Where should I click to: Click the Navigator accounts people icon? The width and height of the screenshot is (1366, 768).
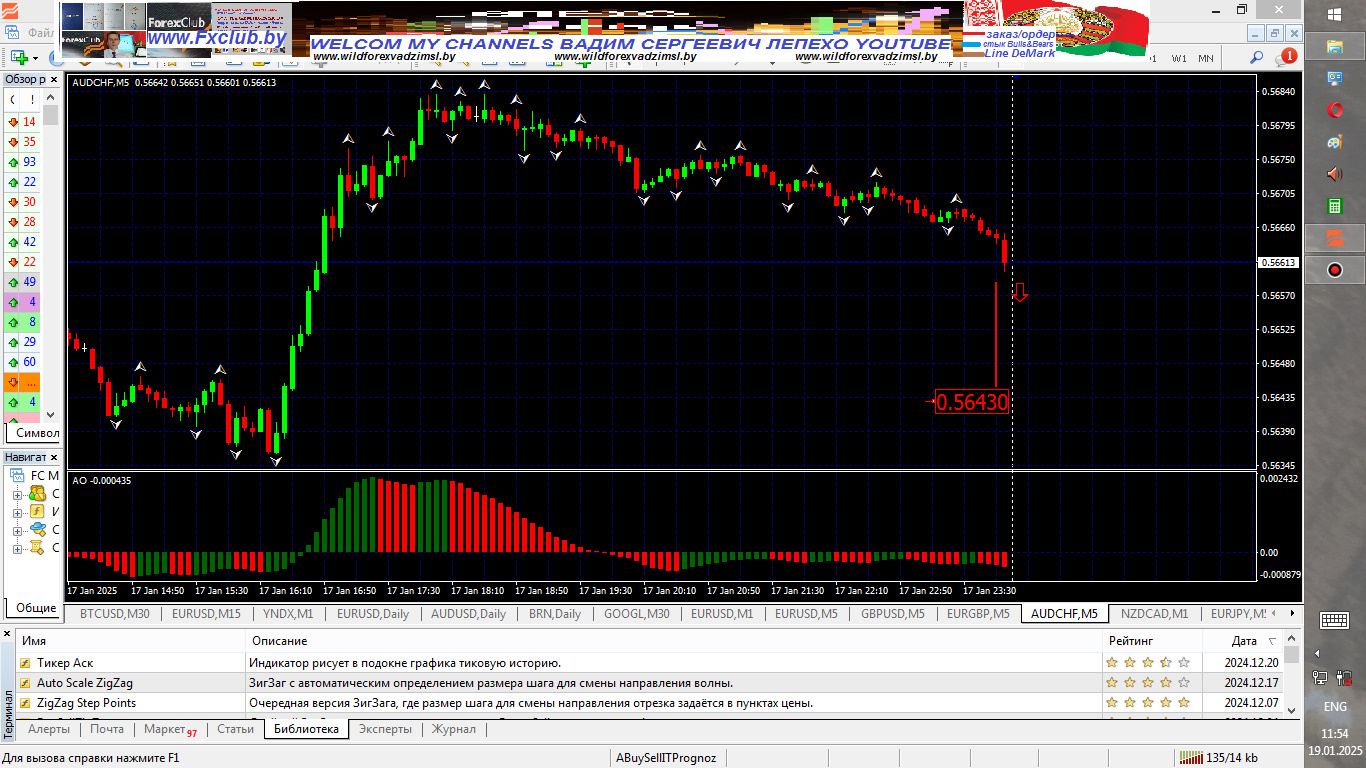point(37,494)
